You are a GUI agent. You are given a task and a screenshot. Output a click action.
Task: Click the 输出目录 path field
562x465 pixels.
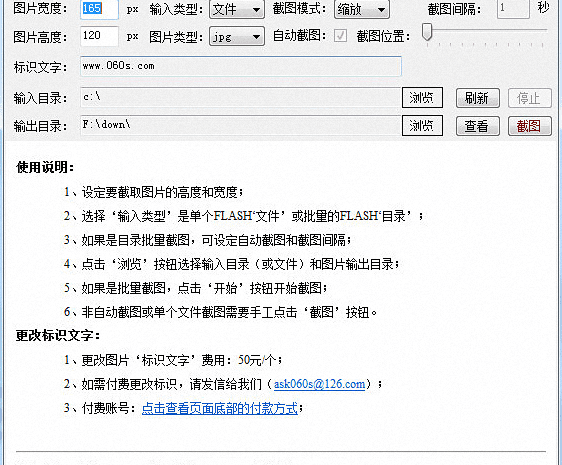240,125
